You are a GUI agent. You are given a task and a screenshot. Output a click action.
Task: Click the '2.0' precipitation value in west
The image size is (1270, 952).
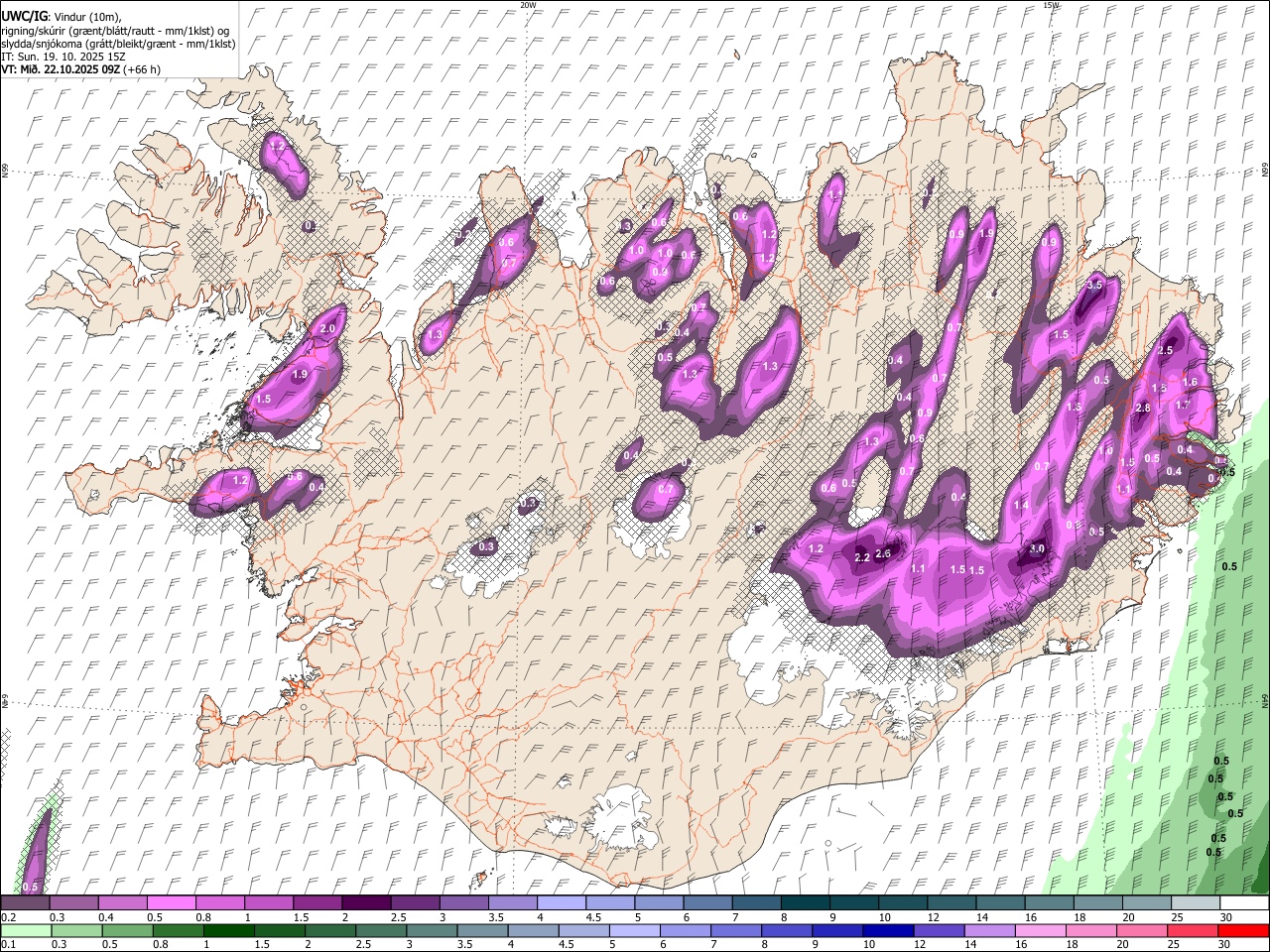[x=328, y=328]
